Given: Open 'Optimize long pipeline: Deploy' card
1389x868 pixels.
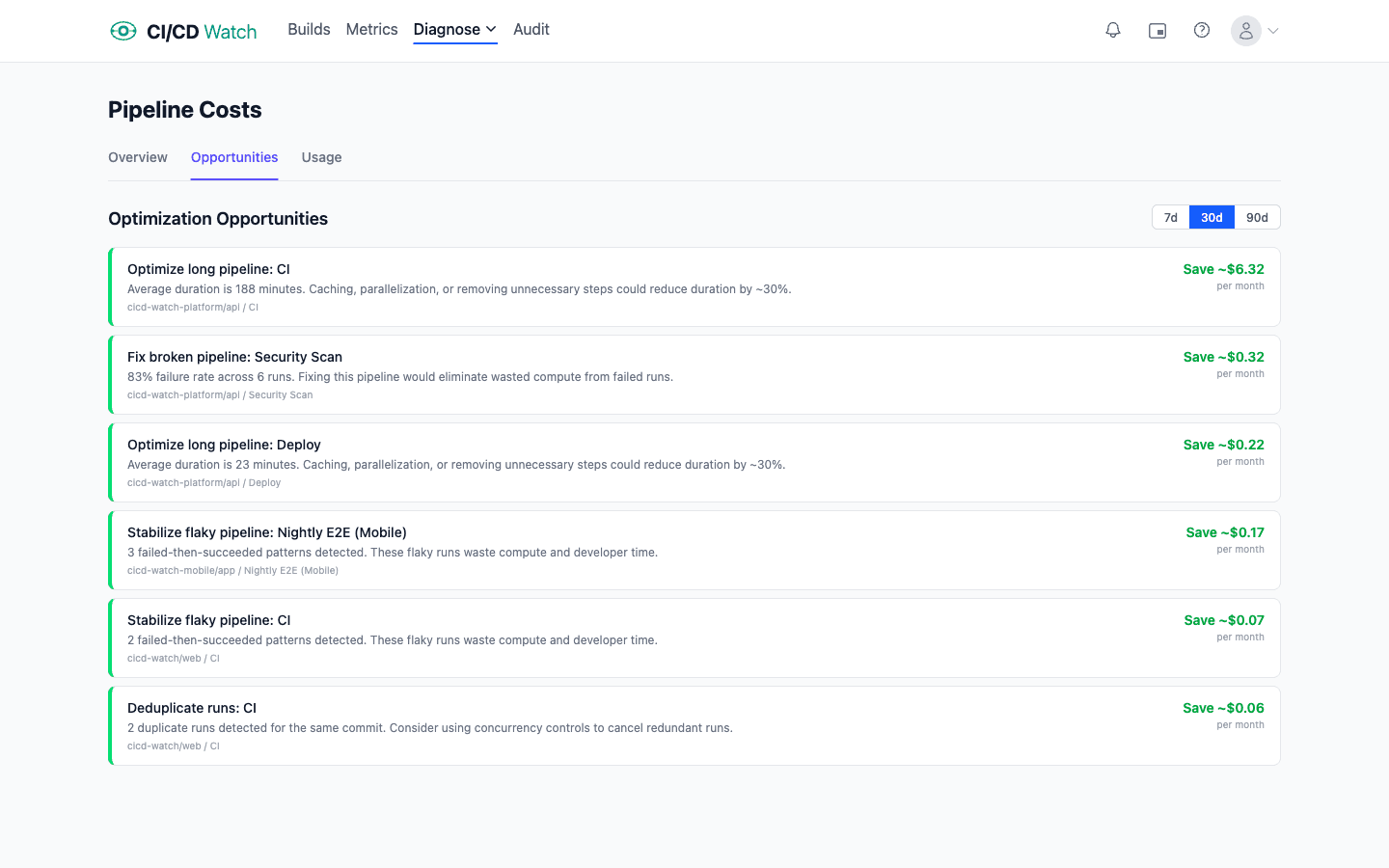Looking at the screenshot, I should click(694, 462).
